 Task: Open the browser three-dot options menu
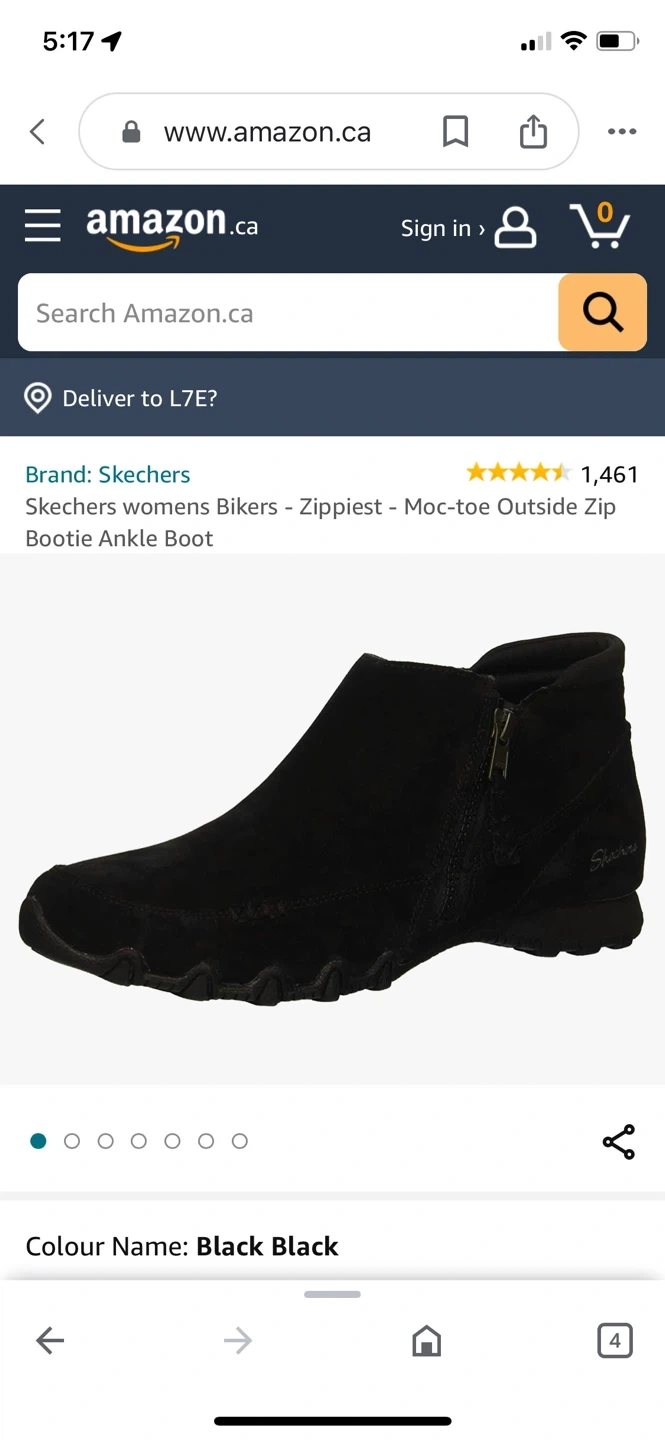pos(621,131)
